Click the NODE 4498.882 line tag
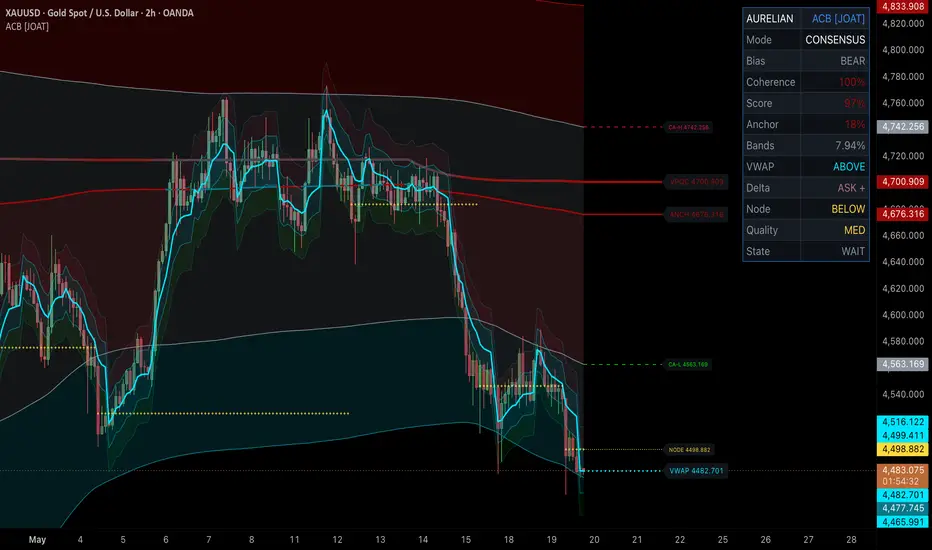This screenshot has height=550, width=932. pyautogui.click(x=689, y=450)
